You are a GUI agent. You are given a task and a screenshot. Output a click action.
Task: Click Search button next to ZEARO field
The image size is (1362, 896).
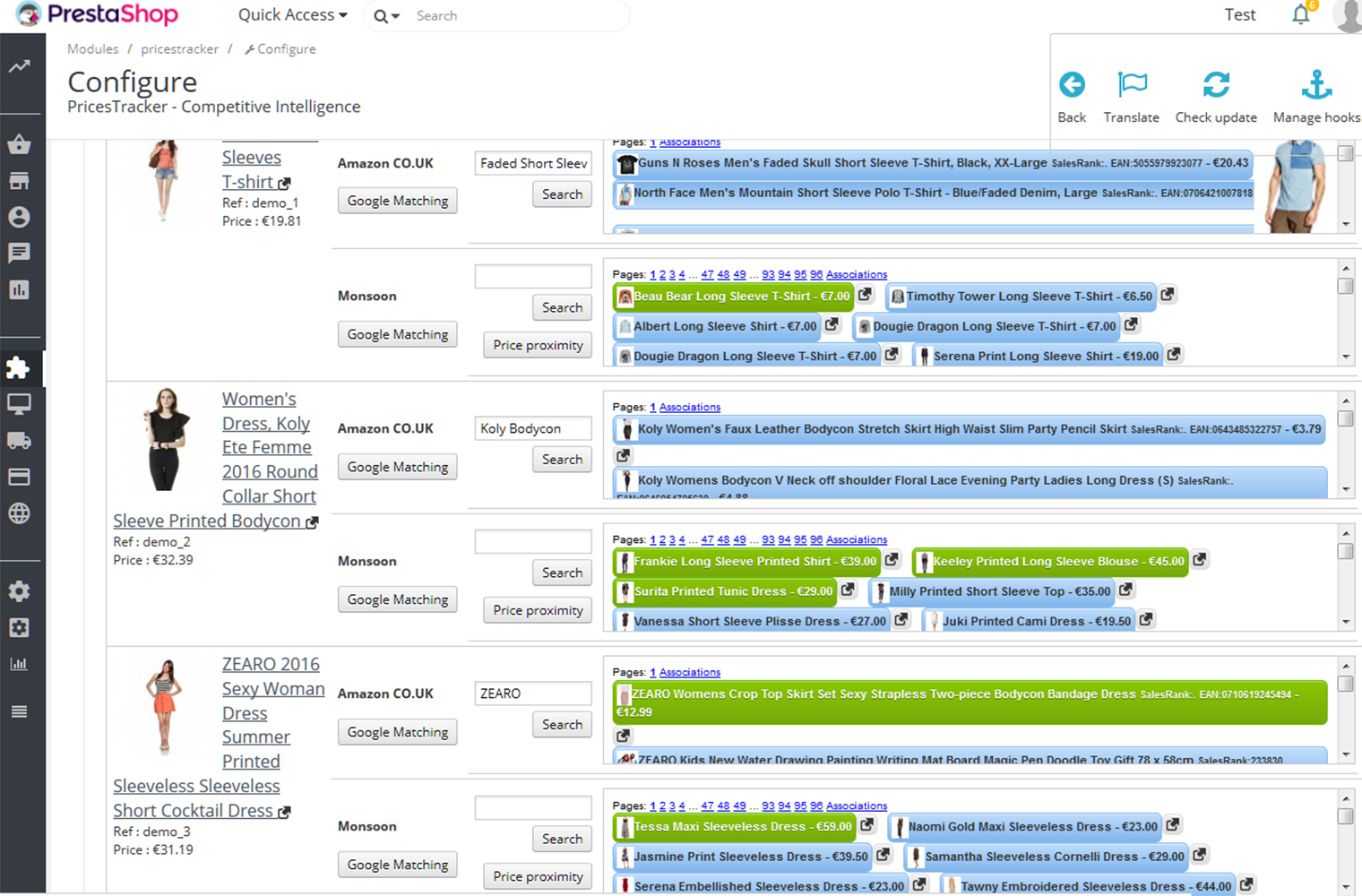pos(563,724)
